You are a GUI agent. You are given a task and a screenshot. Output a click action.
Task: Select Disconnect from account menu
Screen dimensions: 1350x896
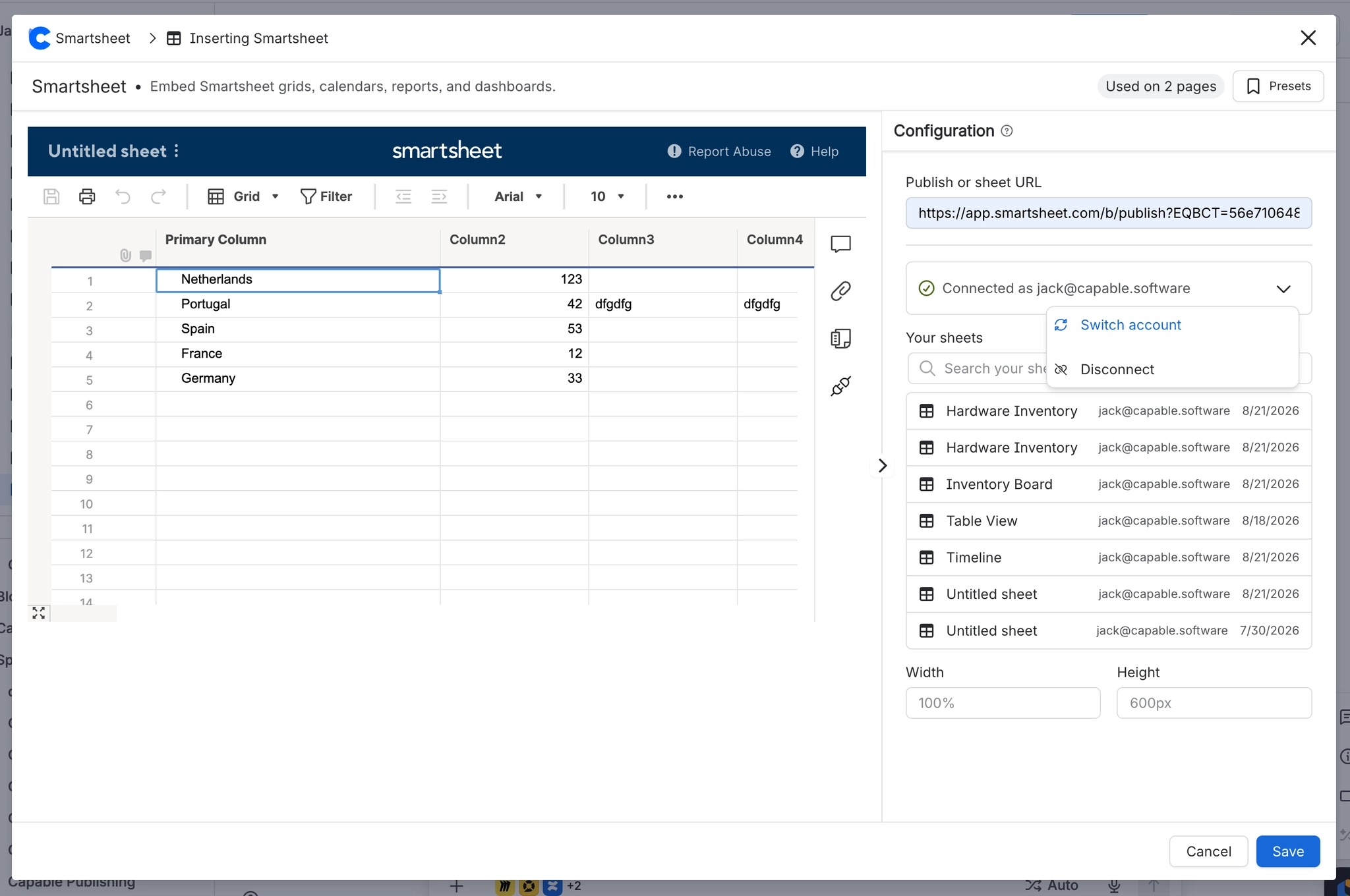pyautogui.click(x=1172, y=370)
